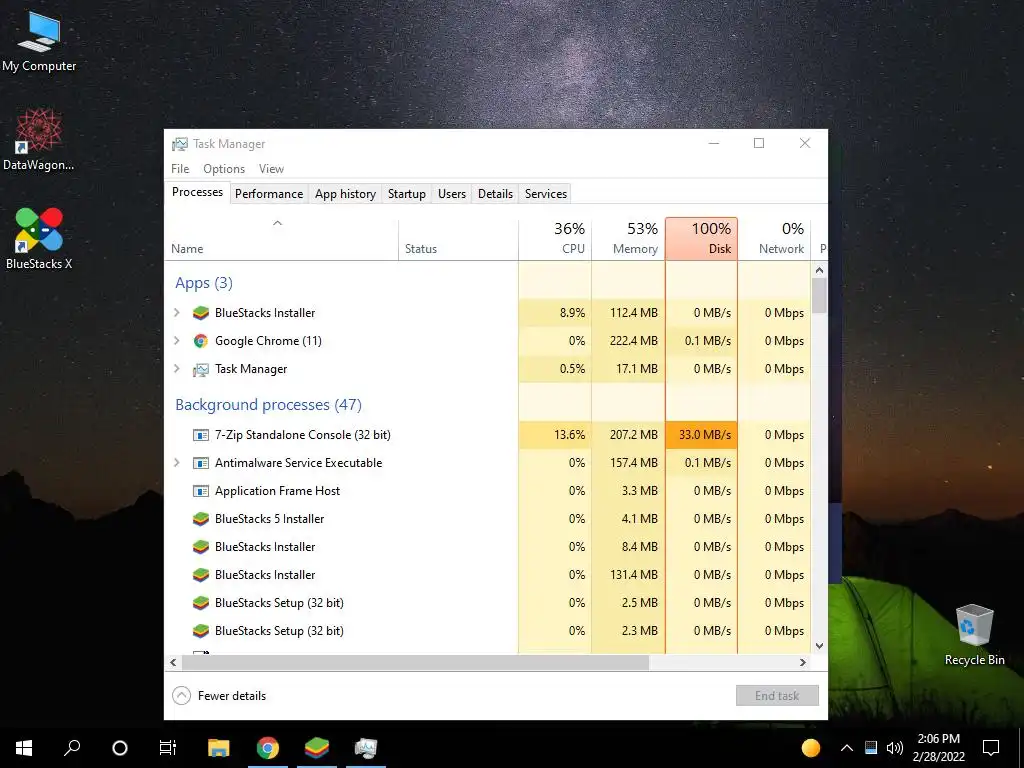The width and height of the screenshot is (1024, 768).
Task: Click the BlueStacks Installer icon under Apps
Action: click(x=200, y=313)
